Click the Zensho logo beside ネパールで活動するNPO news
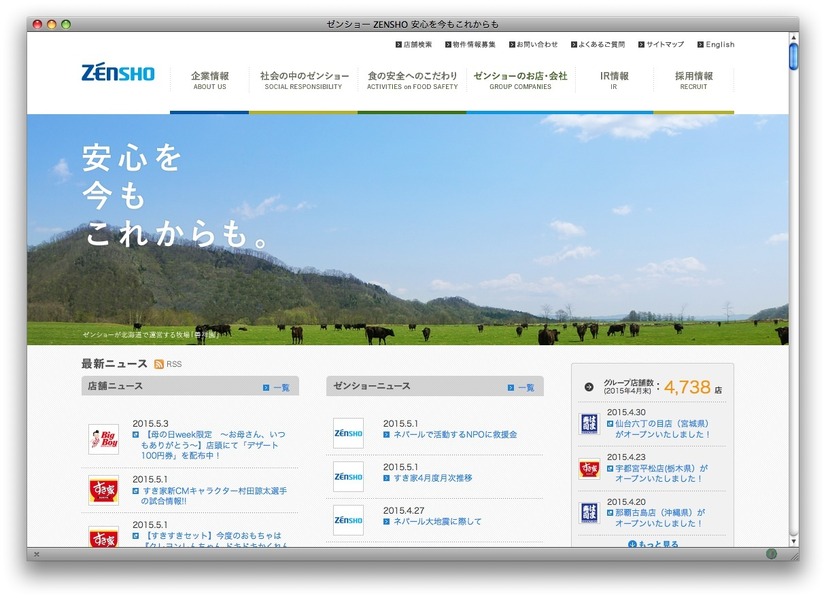 tap(348, 433)
